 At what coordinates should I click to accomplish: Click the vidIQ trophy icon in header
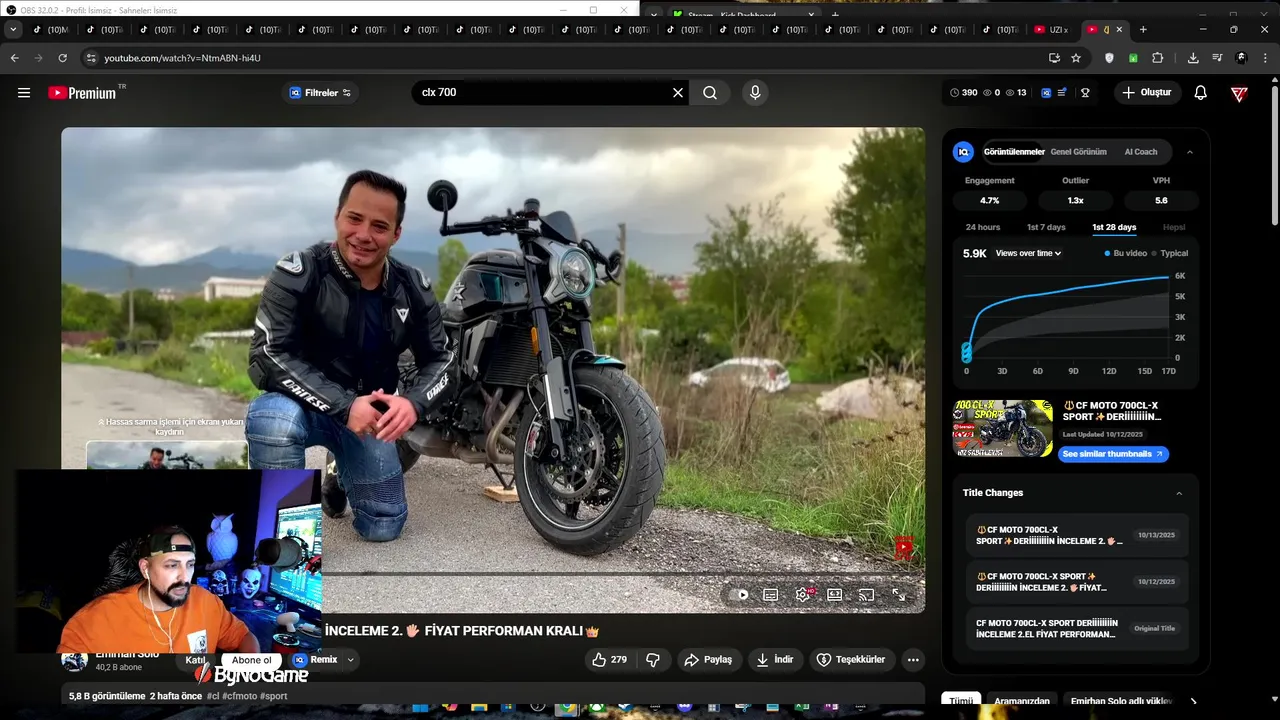(x=1085, y=93)
